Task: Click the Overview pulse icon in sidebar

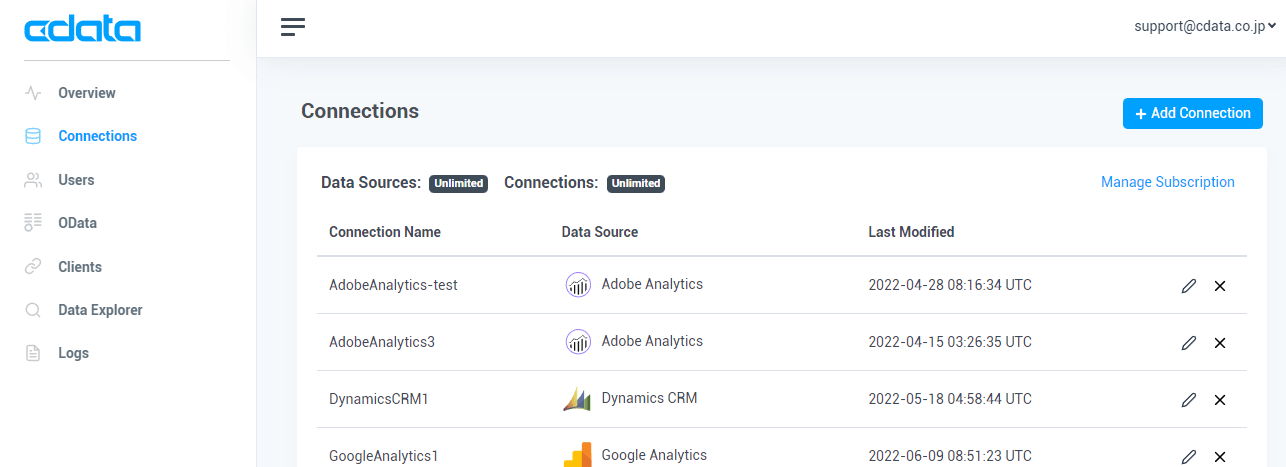Action: coord(33,93)
